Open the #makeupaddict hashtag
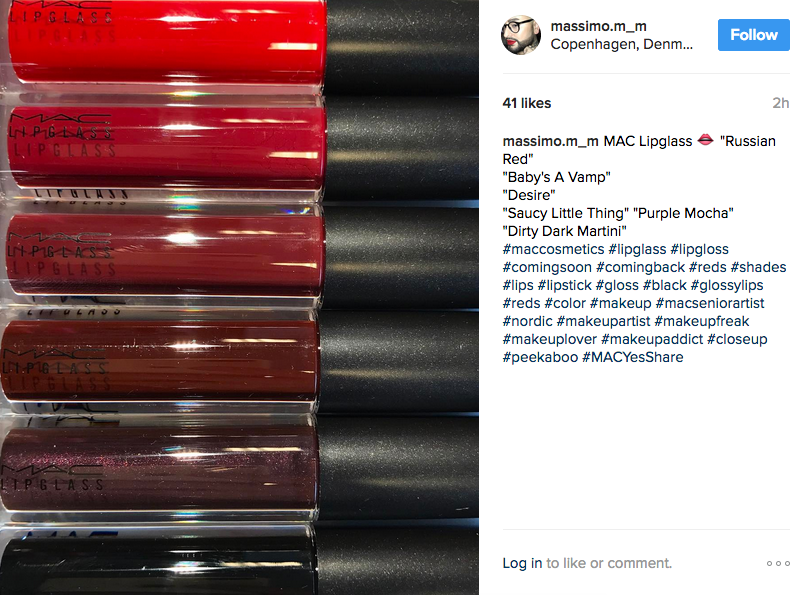This screenshot has width=812, height=595. 652,339
